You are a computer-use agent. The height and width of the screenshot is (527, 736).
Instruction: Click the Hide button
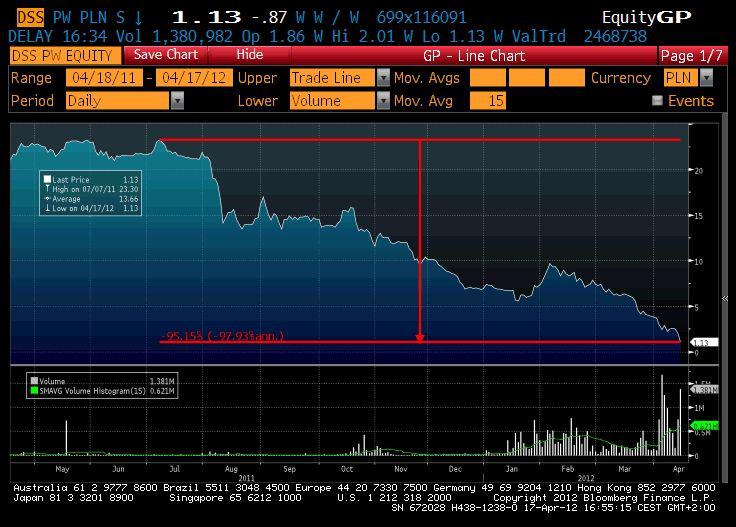(x=250, y=55)
